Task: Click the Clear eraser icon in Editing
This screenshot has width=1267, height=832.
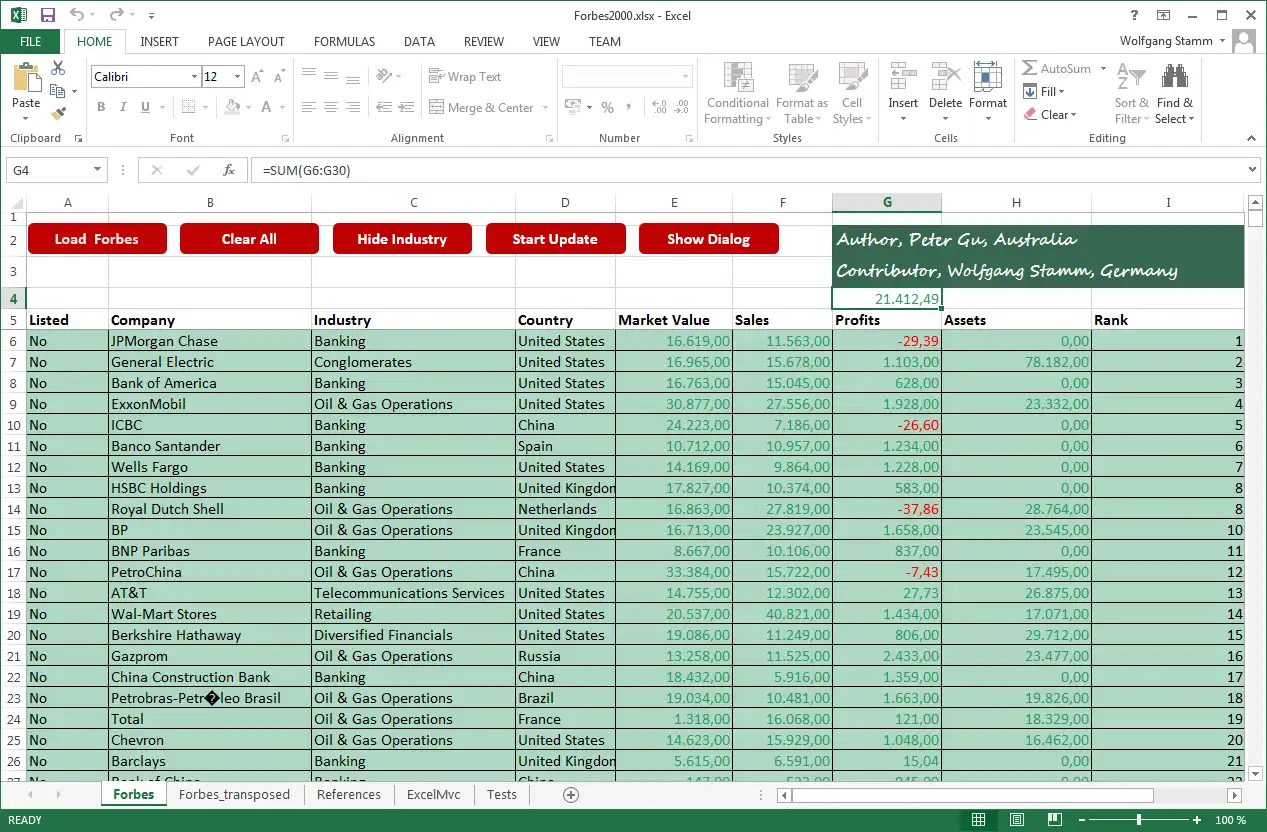Action: click(1030, 114)
